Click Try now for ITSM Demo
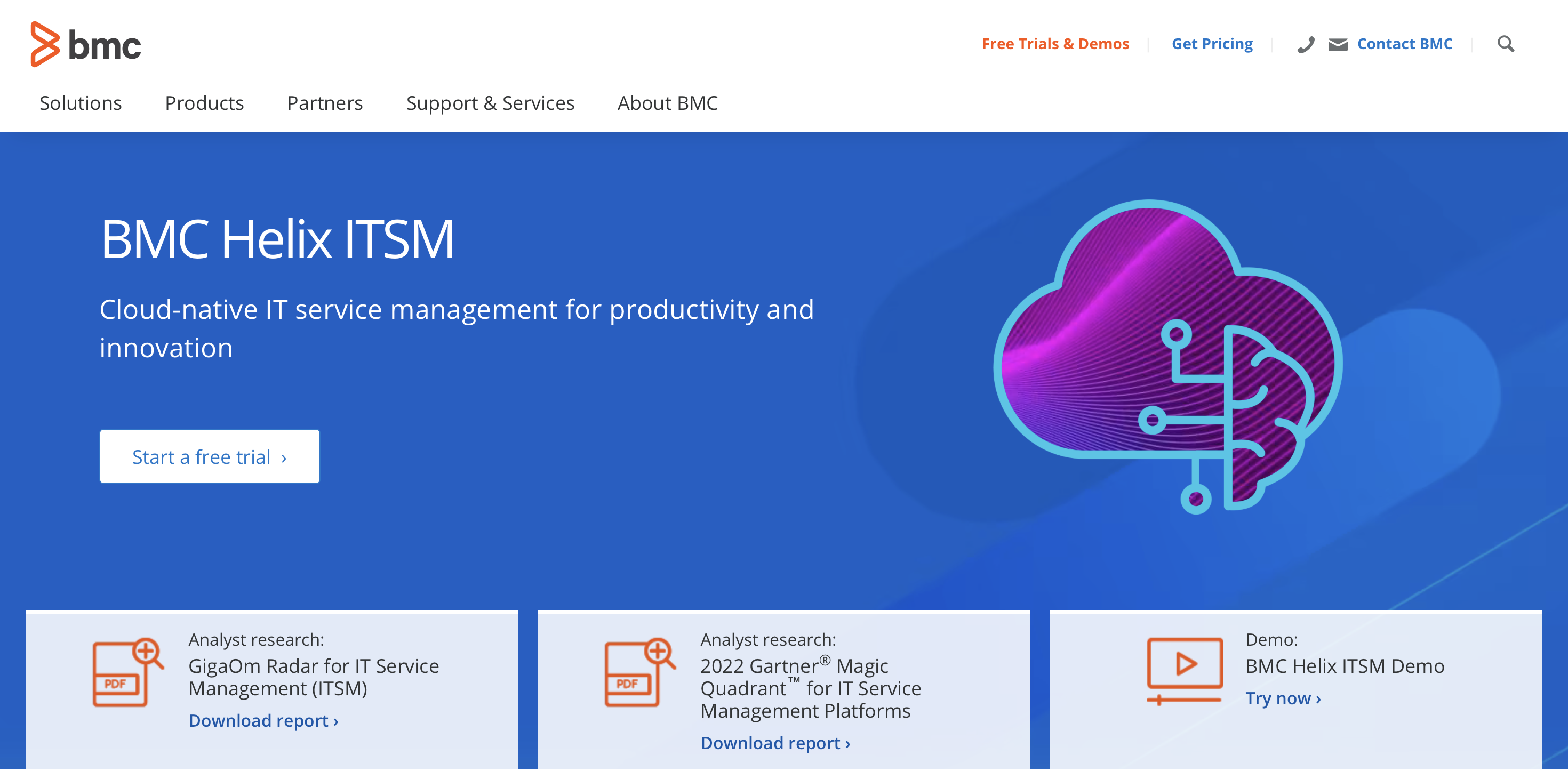Viewport: 1568px width, 771px height. click(1283, 698)
